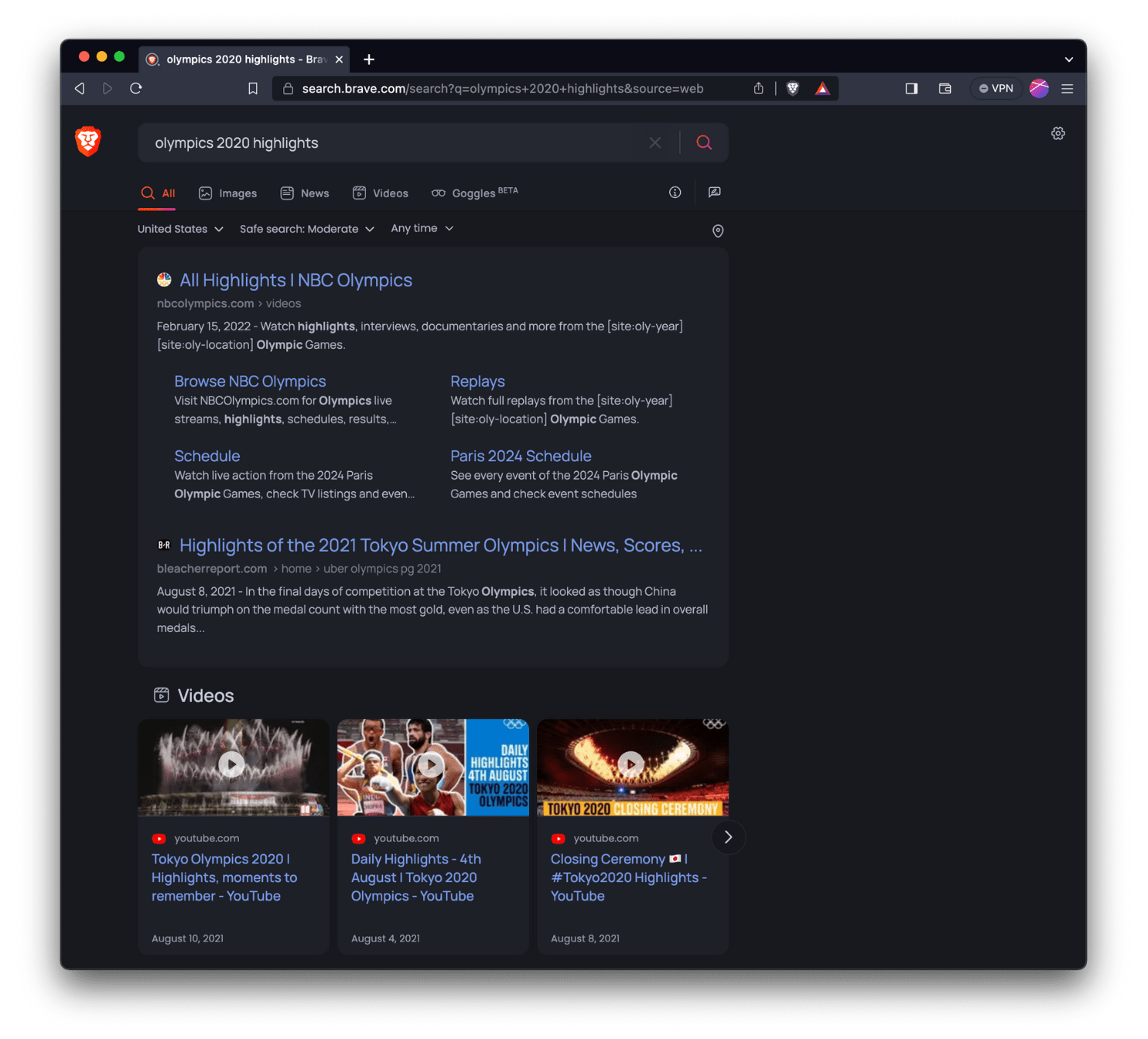
Task: Switch to News tab
Action: click(305, 193)
